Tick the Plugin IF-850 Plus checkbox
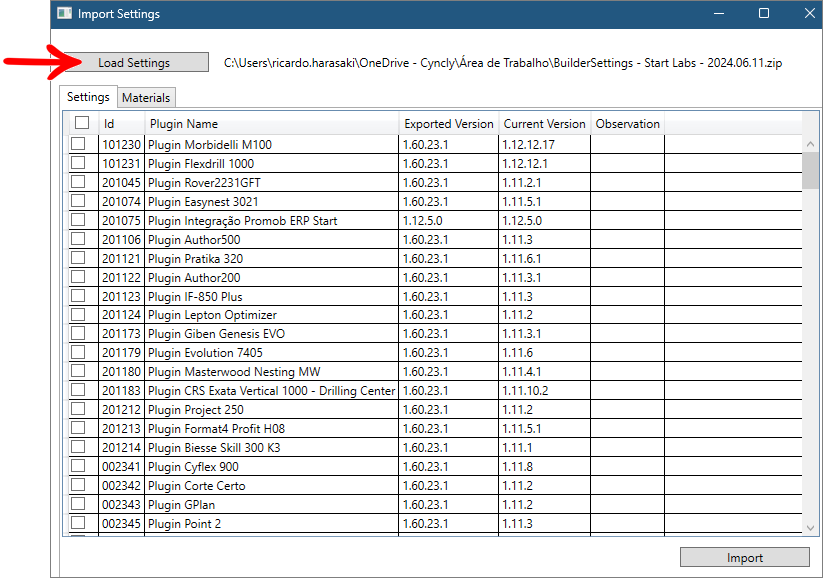The width and height of the screenshot is (823, 578). [x=78, y=295]
